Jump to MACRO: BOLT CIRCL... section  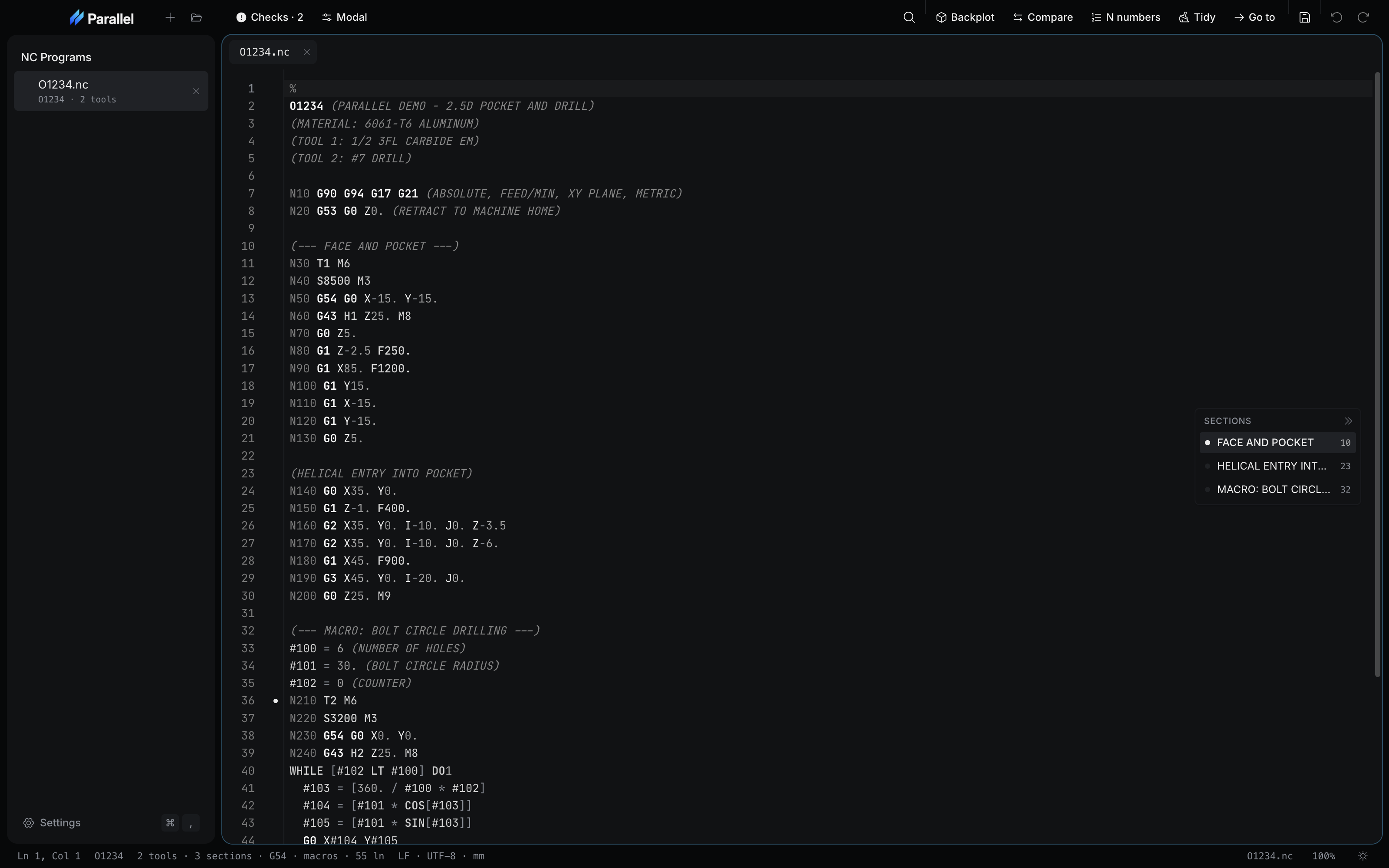(1277, 490)
